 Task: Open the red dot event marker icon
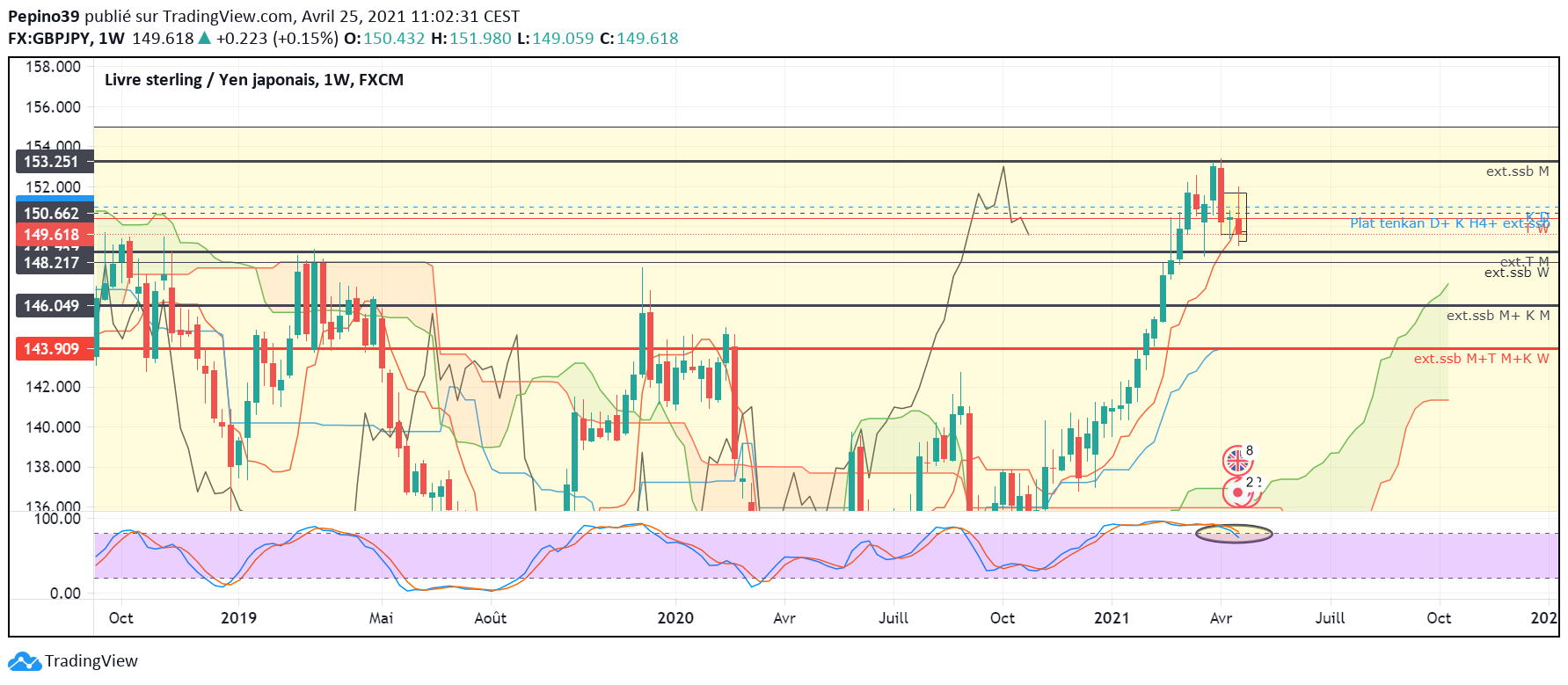click(1237, 492)
